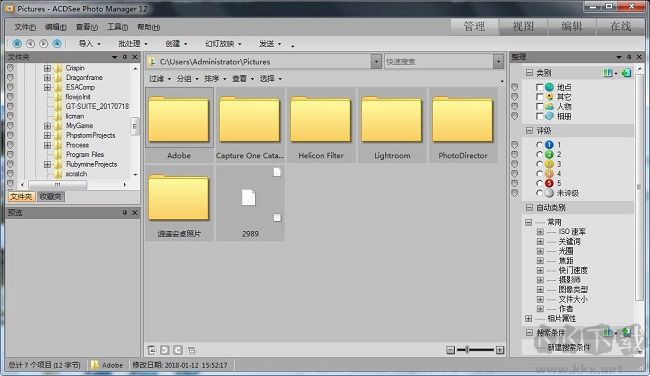Open the 批处理 toolbar dropdown
The image size is (650, 376).
(x=133, y=44)
